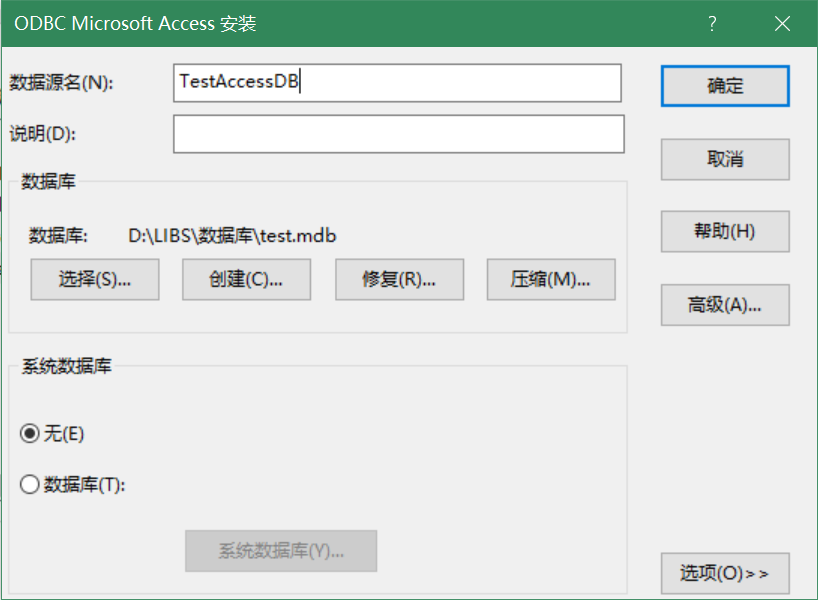Viewport: 818px width, 600px height.
Task: Focus the empty 说明(D) description field
Action: (398, 134)
